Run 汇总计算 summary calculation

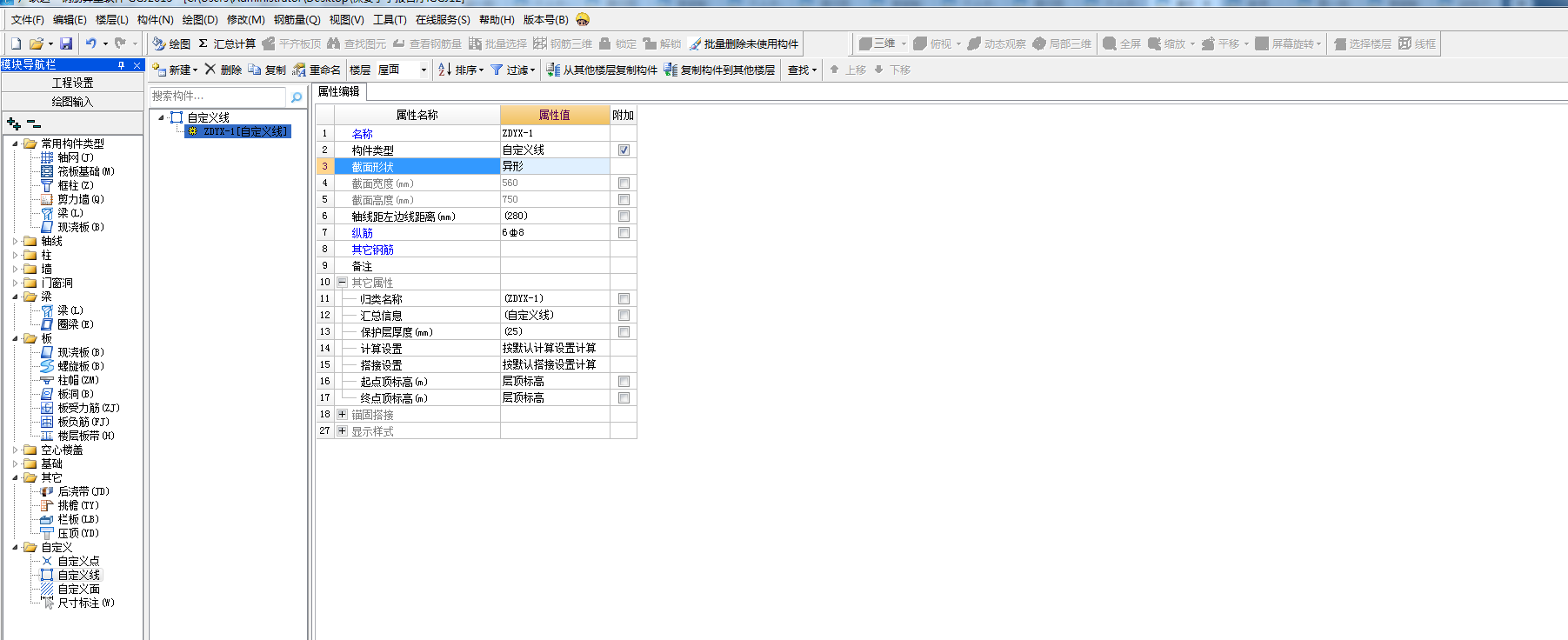[227, 43]
